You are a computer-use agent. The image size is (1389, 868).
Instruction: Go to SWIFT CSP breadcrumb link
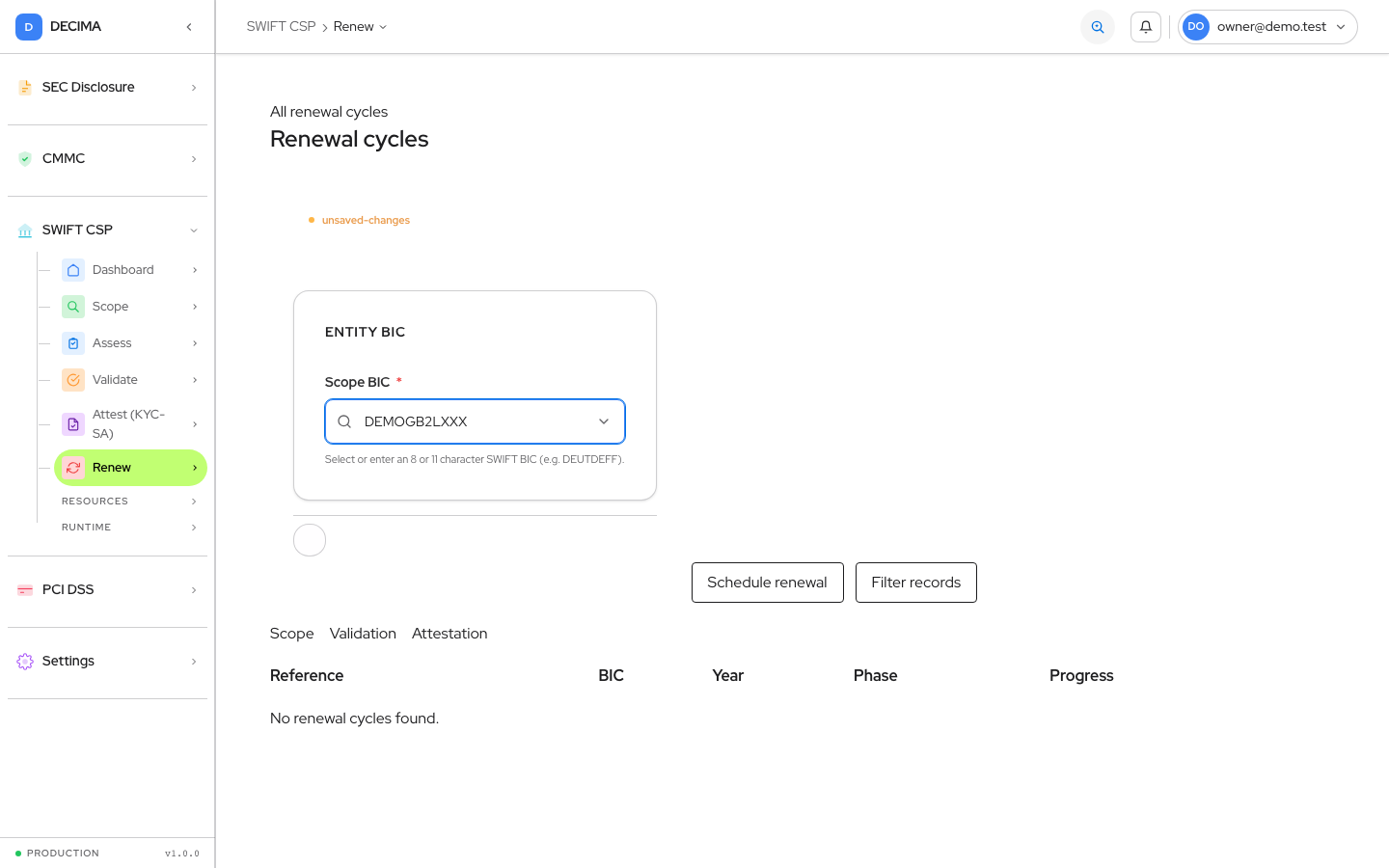point(281,27)
